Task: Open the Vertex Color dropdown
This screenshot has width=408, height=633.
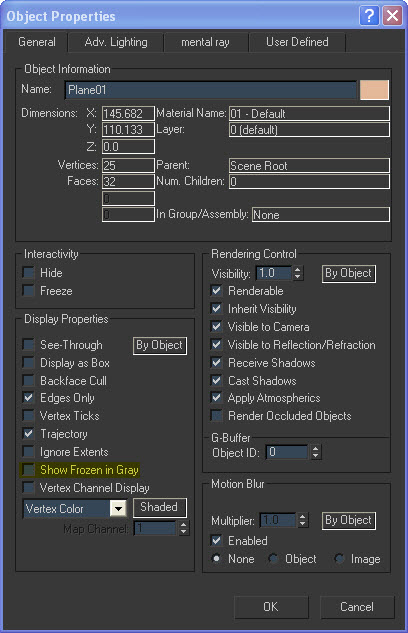Action: coord(118,508)
